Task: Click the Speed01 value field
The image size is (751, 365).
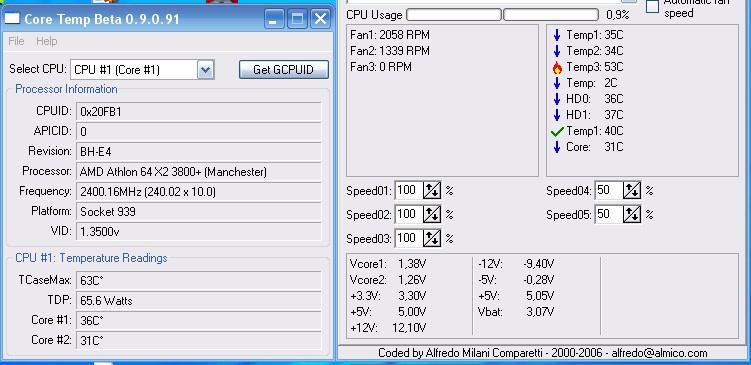Action: 409,191
